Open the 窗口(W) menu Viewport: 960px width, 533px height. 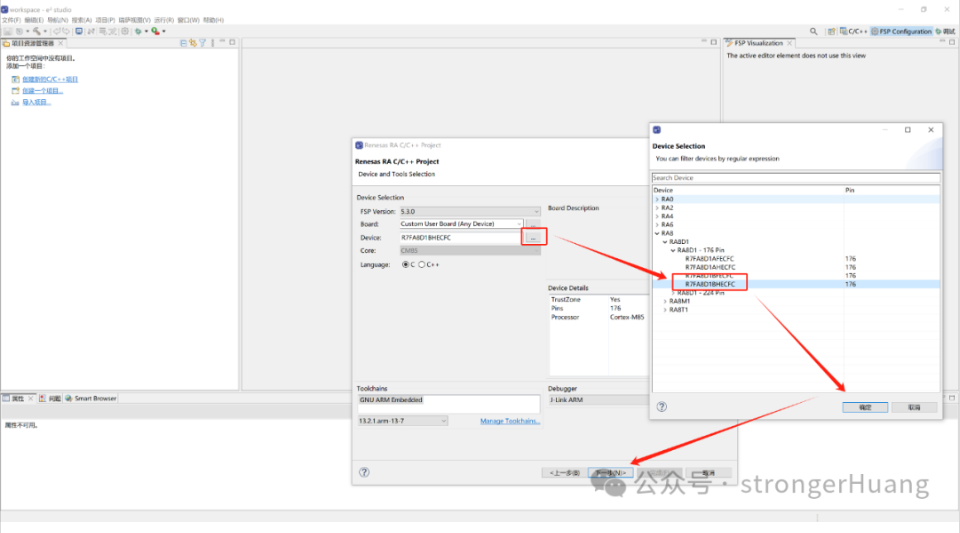click(188, 20)
